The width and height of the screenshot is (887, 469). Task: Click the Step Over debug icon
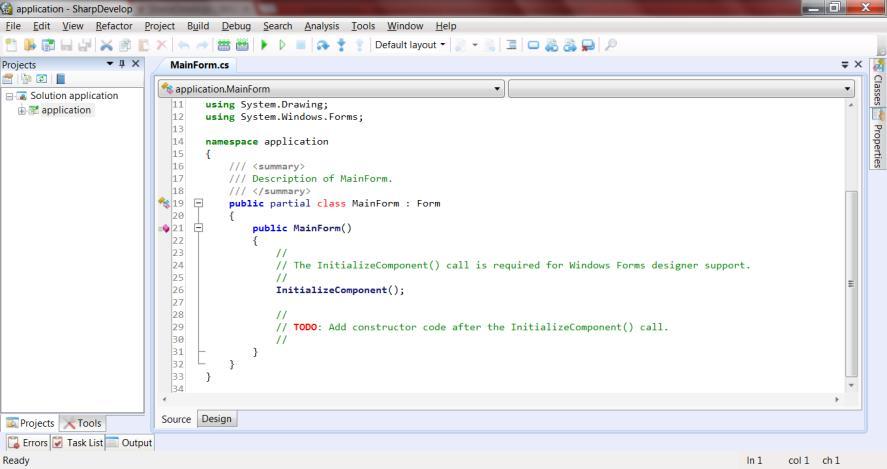click(322, 45)
